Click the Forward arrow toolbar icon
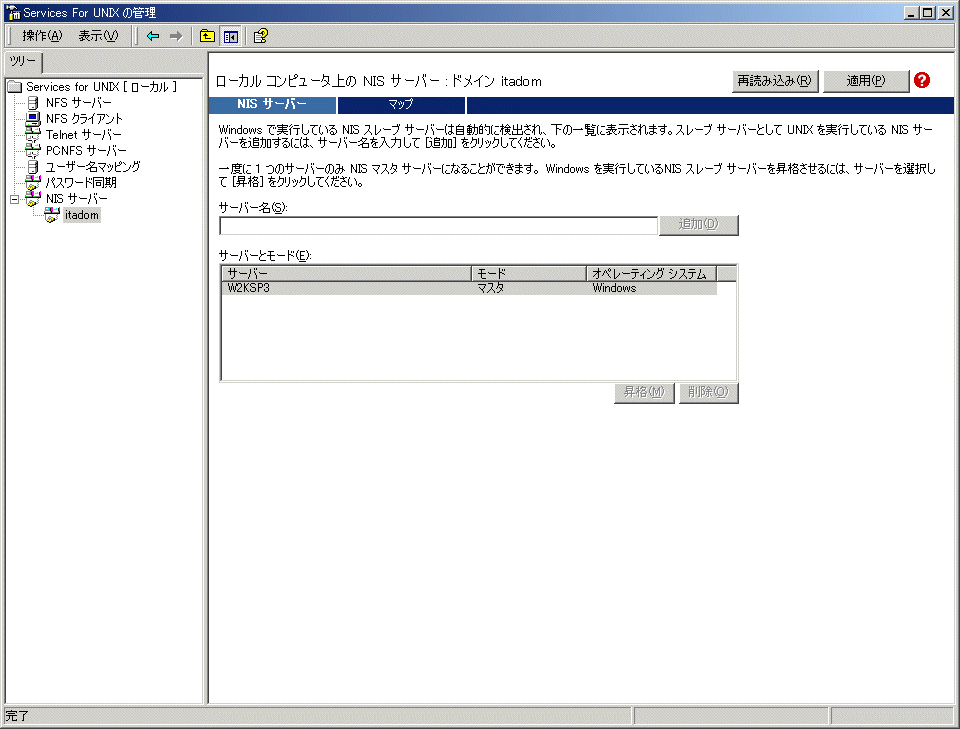The height and width of the screenshot is (729, 960). [x=176, y=36]
